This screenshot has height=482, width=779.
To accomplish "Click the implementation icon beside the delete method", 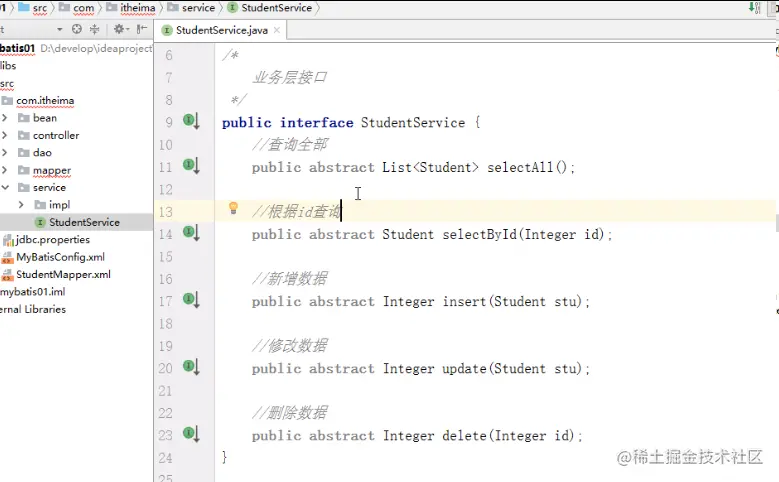I will 190,433.
